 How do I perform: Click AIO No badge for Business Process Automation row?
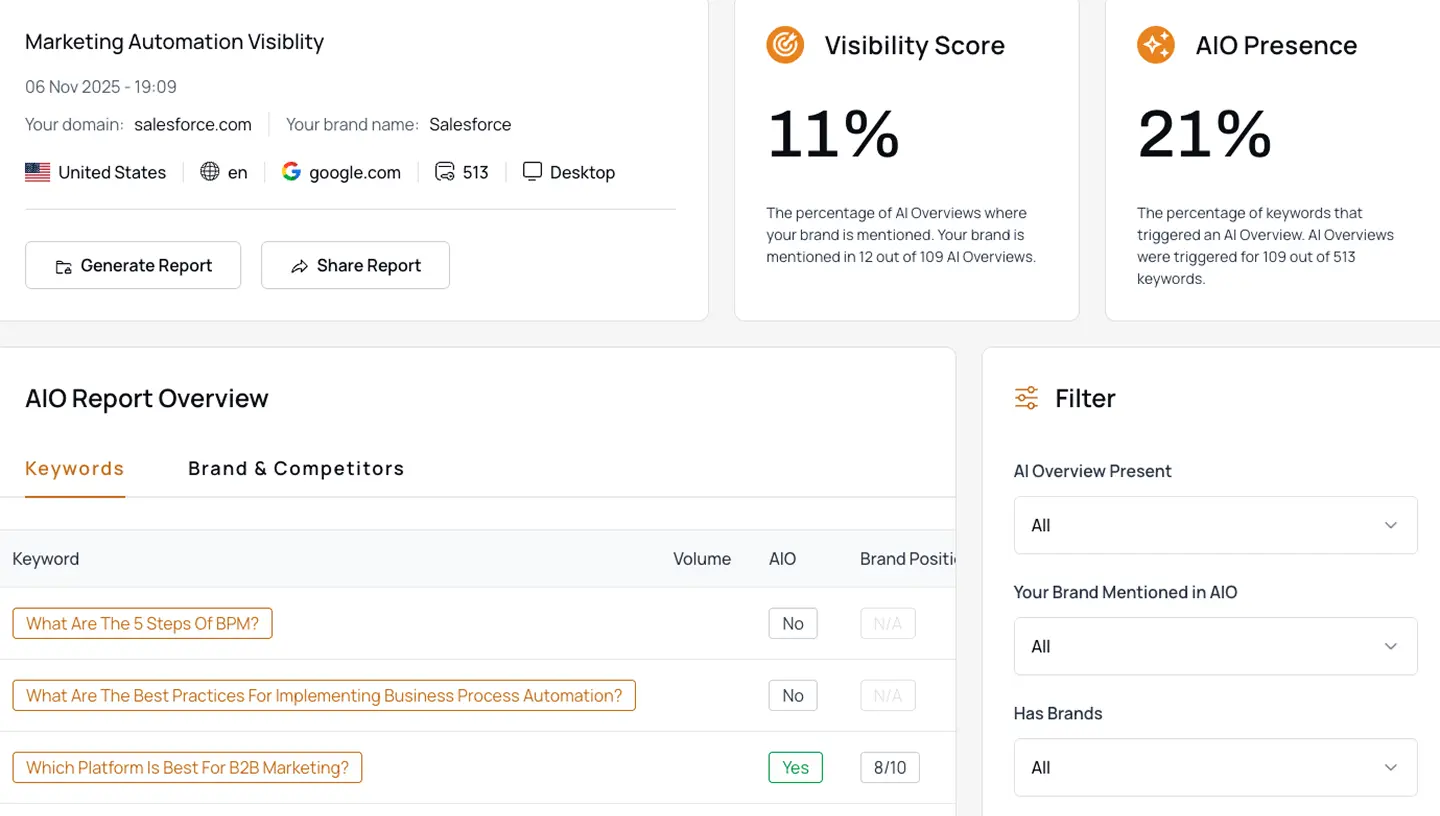tap(793, 695)
